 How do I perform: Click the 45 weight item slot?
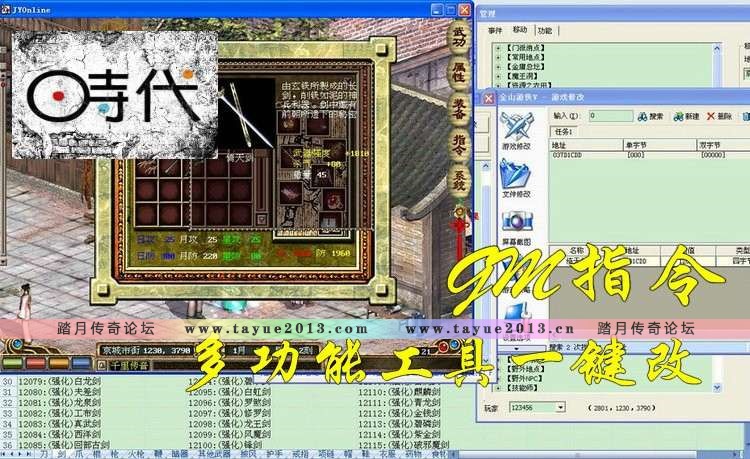click(320, 175)
